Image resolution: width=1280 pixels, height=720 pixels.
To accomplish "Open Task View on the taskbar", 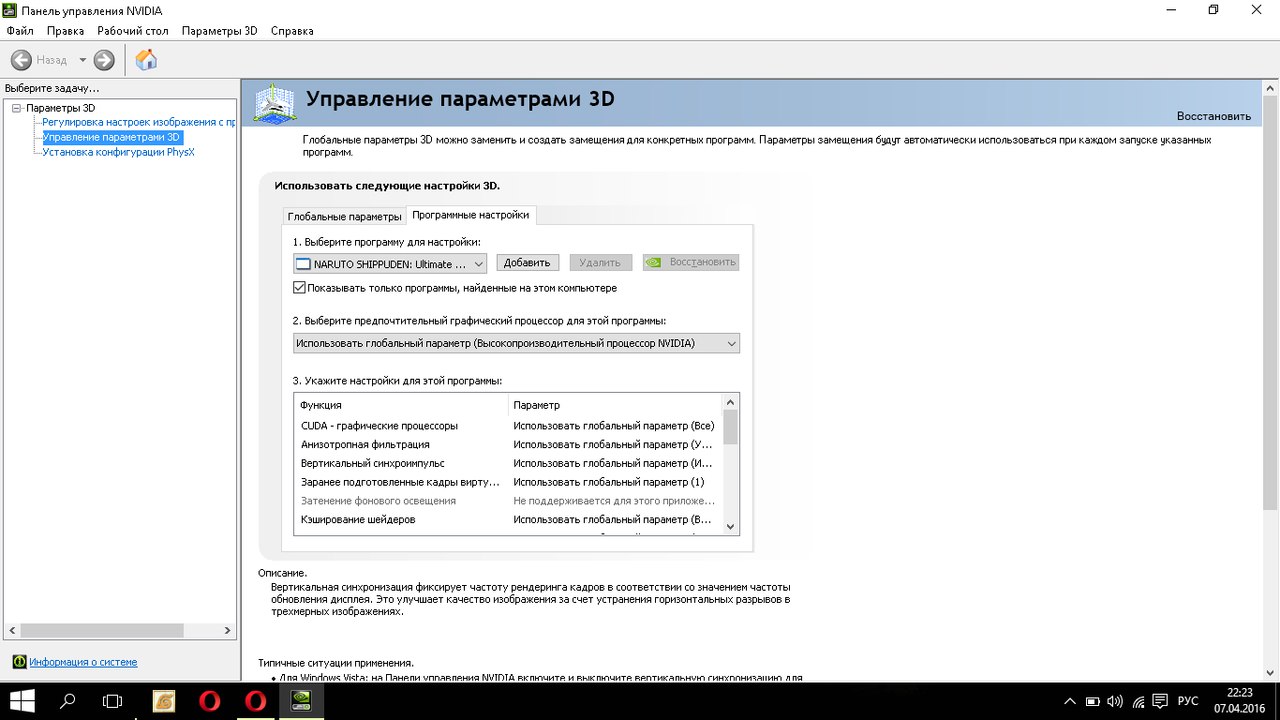I will pyautogui.click(x=113, y=701).
